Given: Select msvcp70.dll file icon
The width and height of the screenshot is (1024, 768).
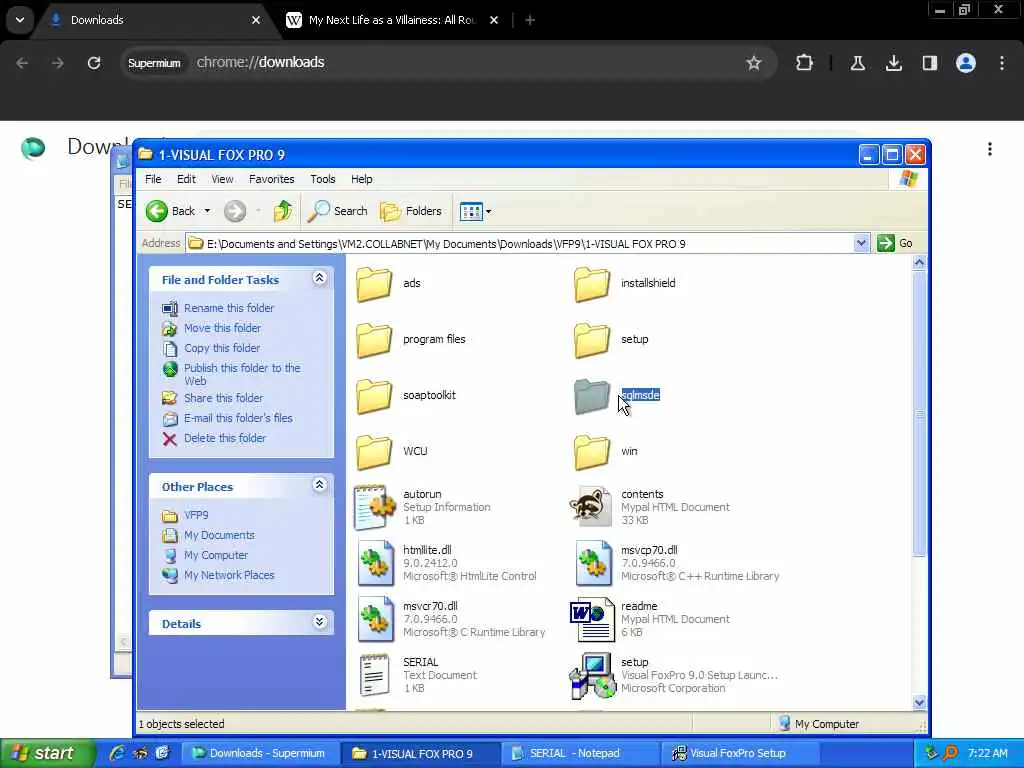Looking at the screenshot, I should [x=593, y=563].
